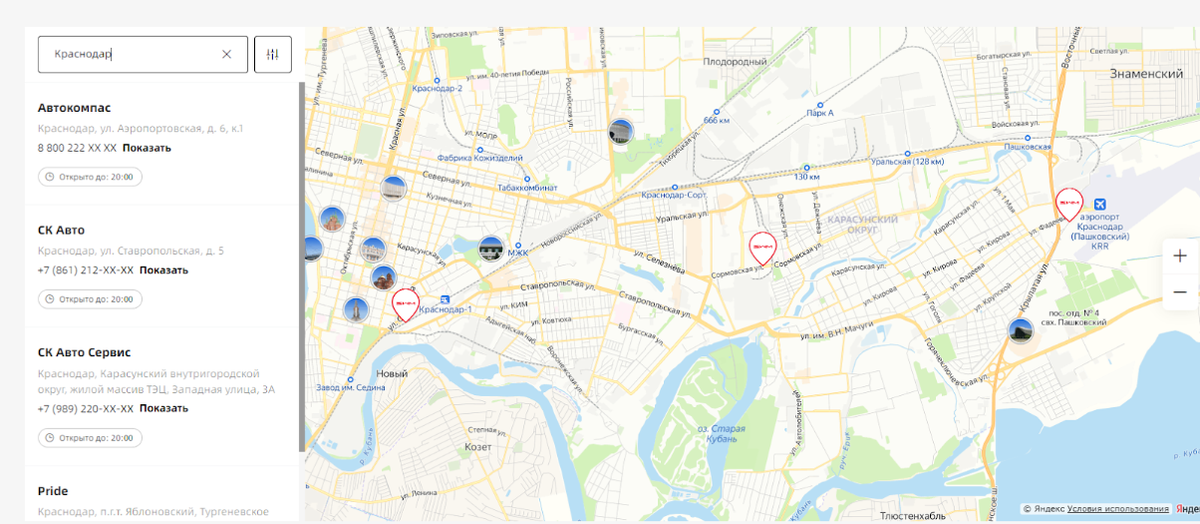Open photo marker next to МЖК label

(x=491, y=249)
